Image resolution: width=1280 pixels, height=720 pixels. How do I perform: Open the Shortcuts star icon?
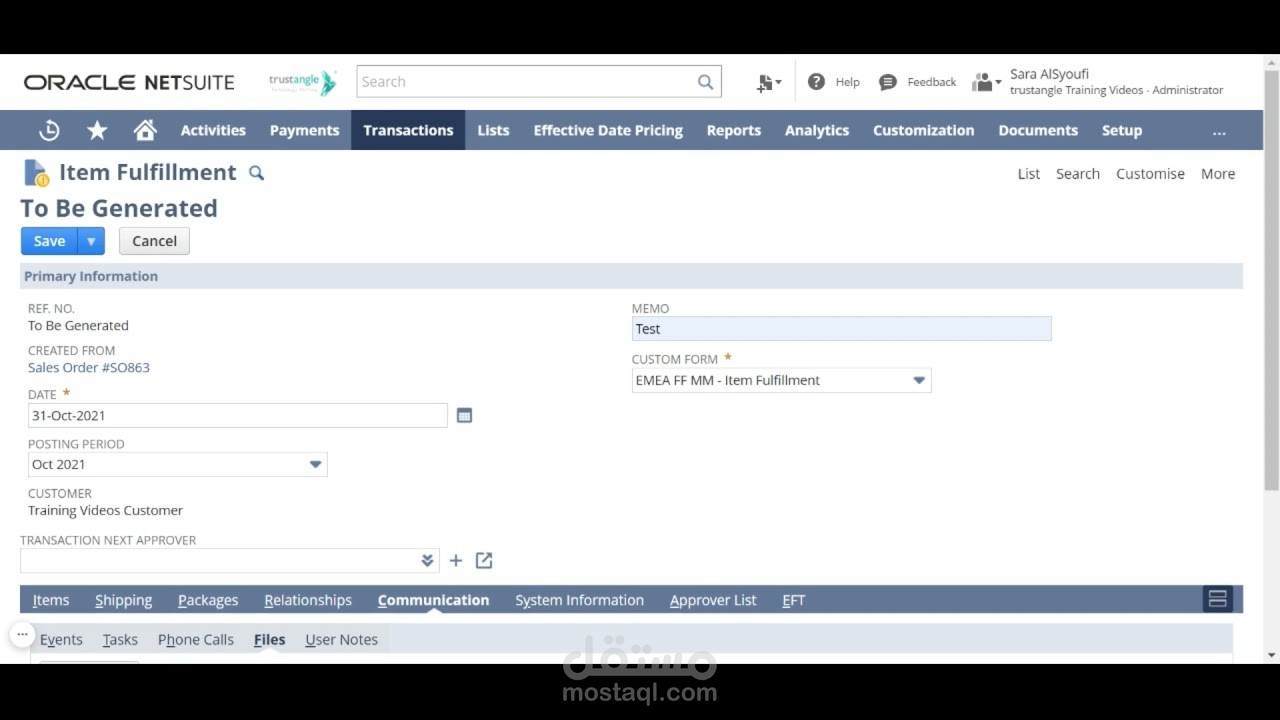pos(97,130)
